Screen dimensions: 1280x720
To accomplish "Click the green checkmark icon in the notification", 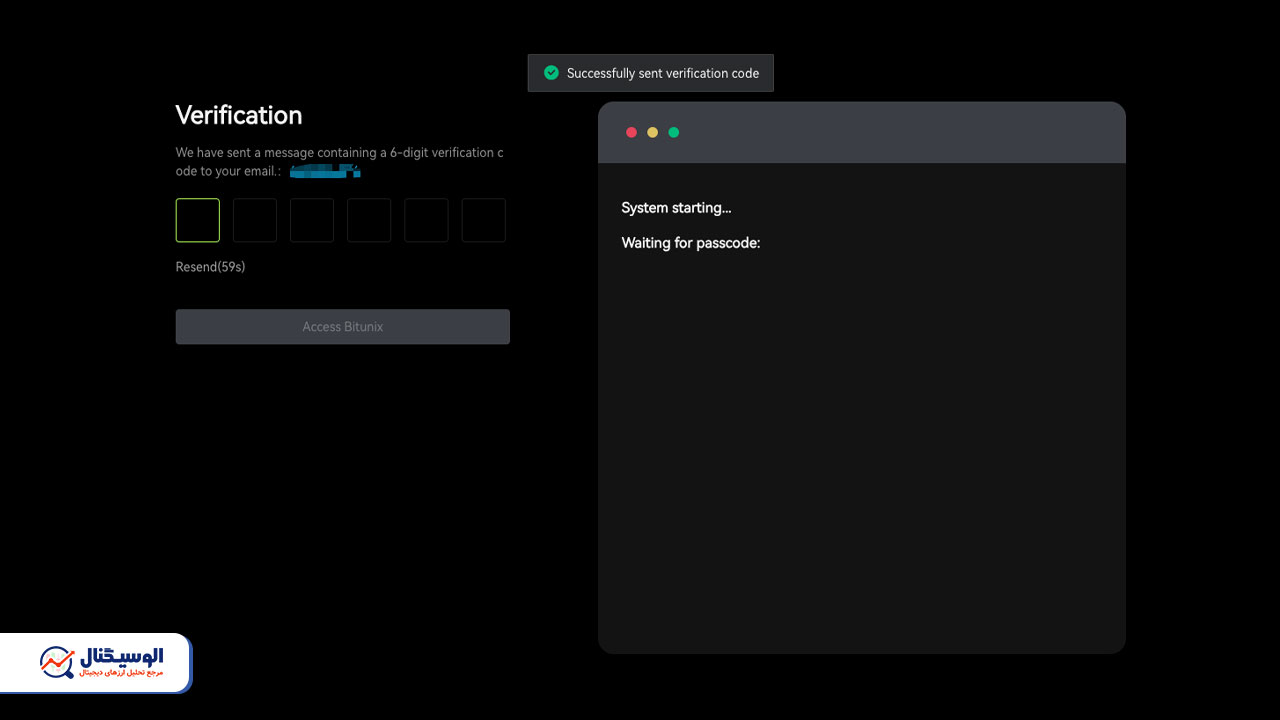I will click(550, 73).
